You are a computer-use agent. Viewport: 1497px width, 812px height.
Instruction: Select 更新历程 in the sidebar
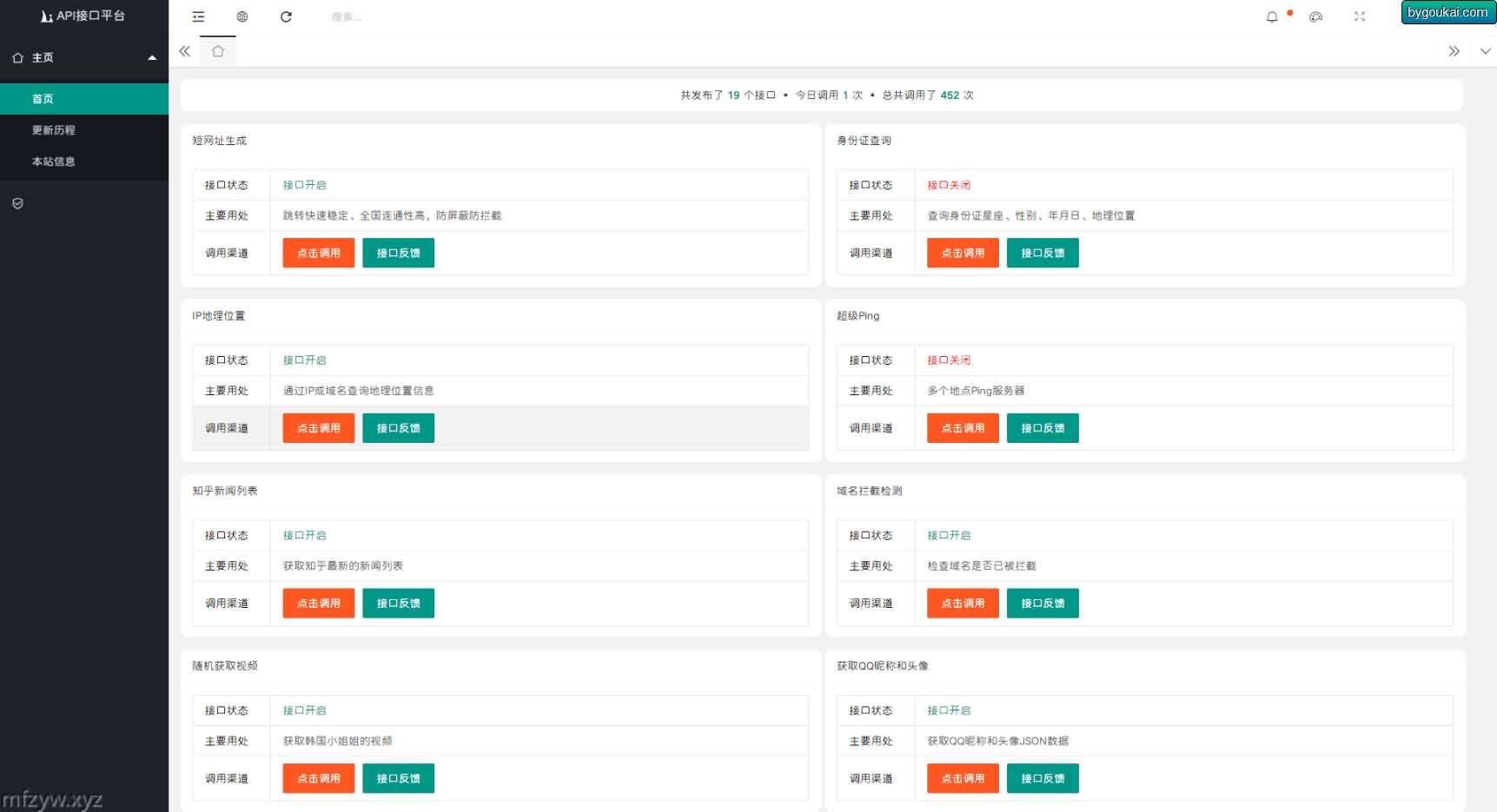tap(54, 130)
